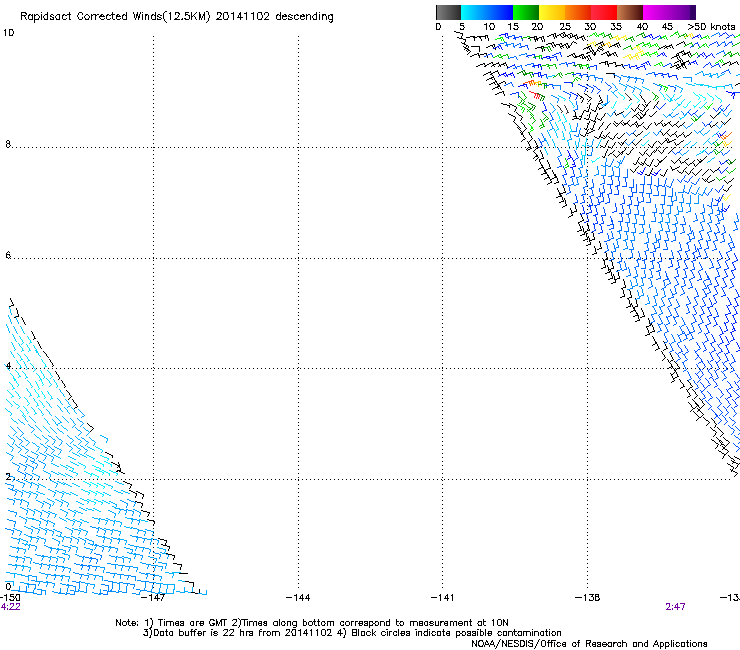The width and height of the screenshot is (740, 650).
Task: Click the longitude label '-141'
Action: 443,598
